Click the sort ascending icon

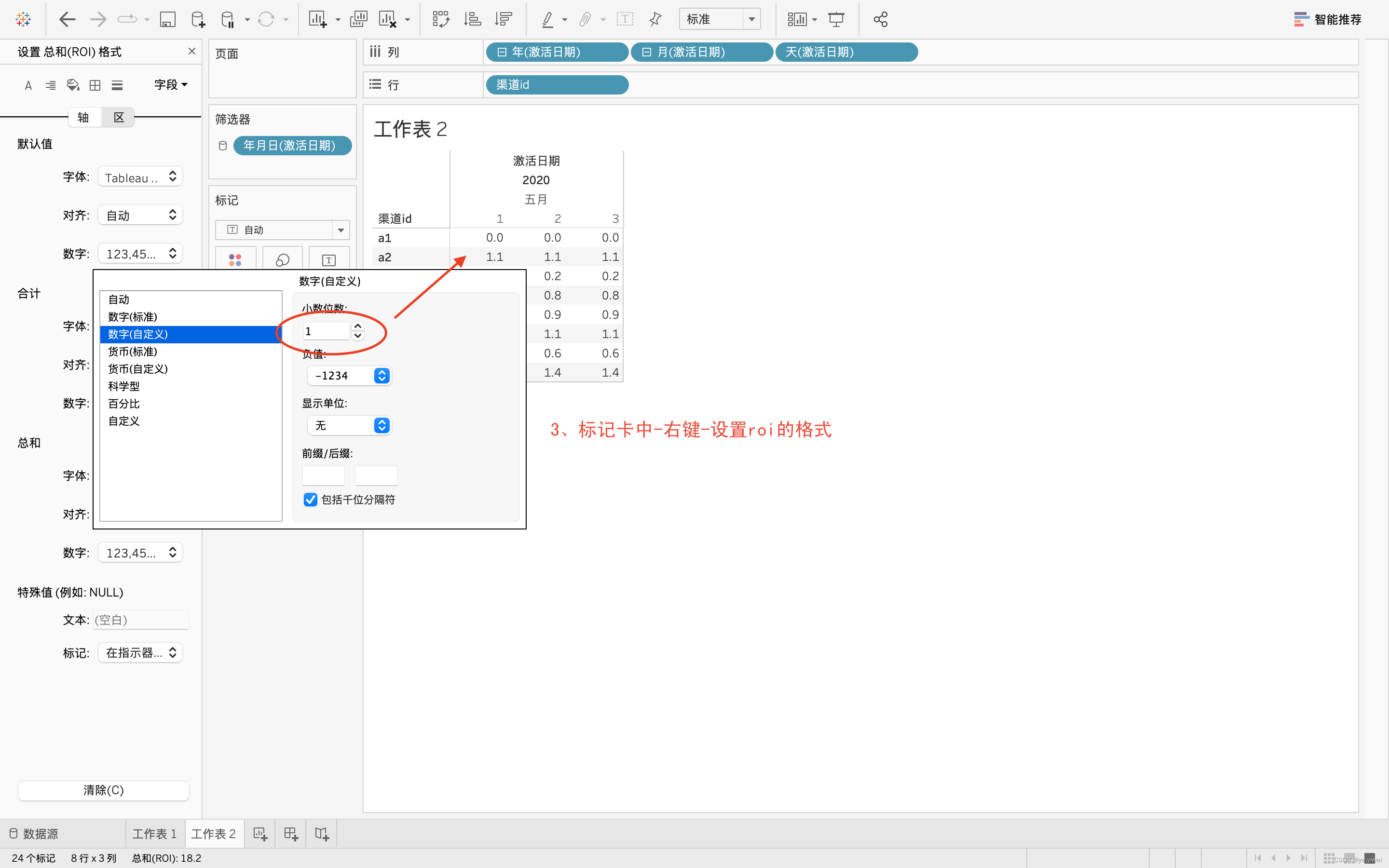click(472, 19)
